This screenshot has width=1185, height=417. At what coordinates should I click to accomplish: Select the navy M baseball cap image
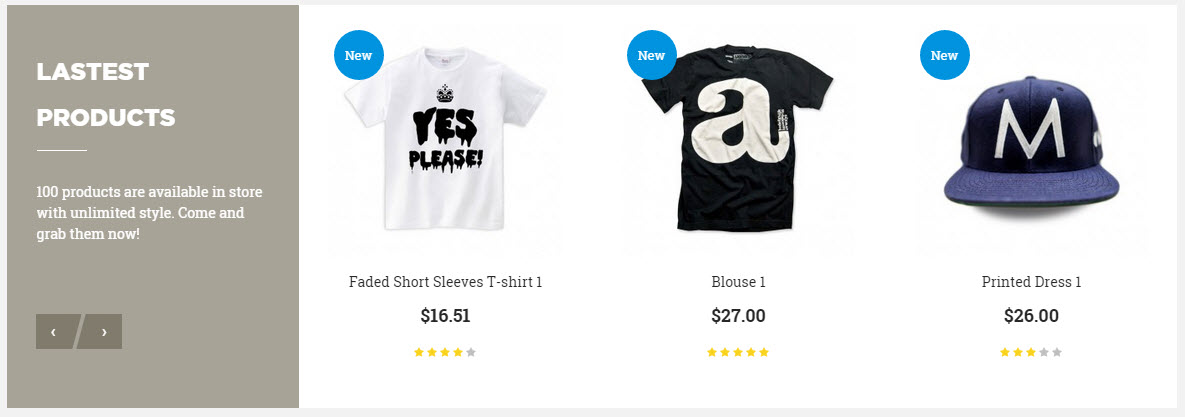pyautogui.click(x=1031, y=140)
